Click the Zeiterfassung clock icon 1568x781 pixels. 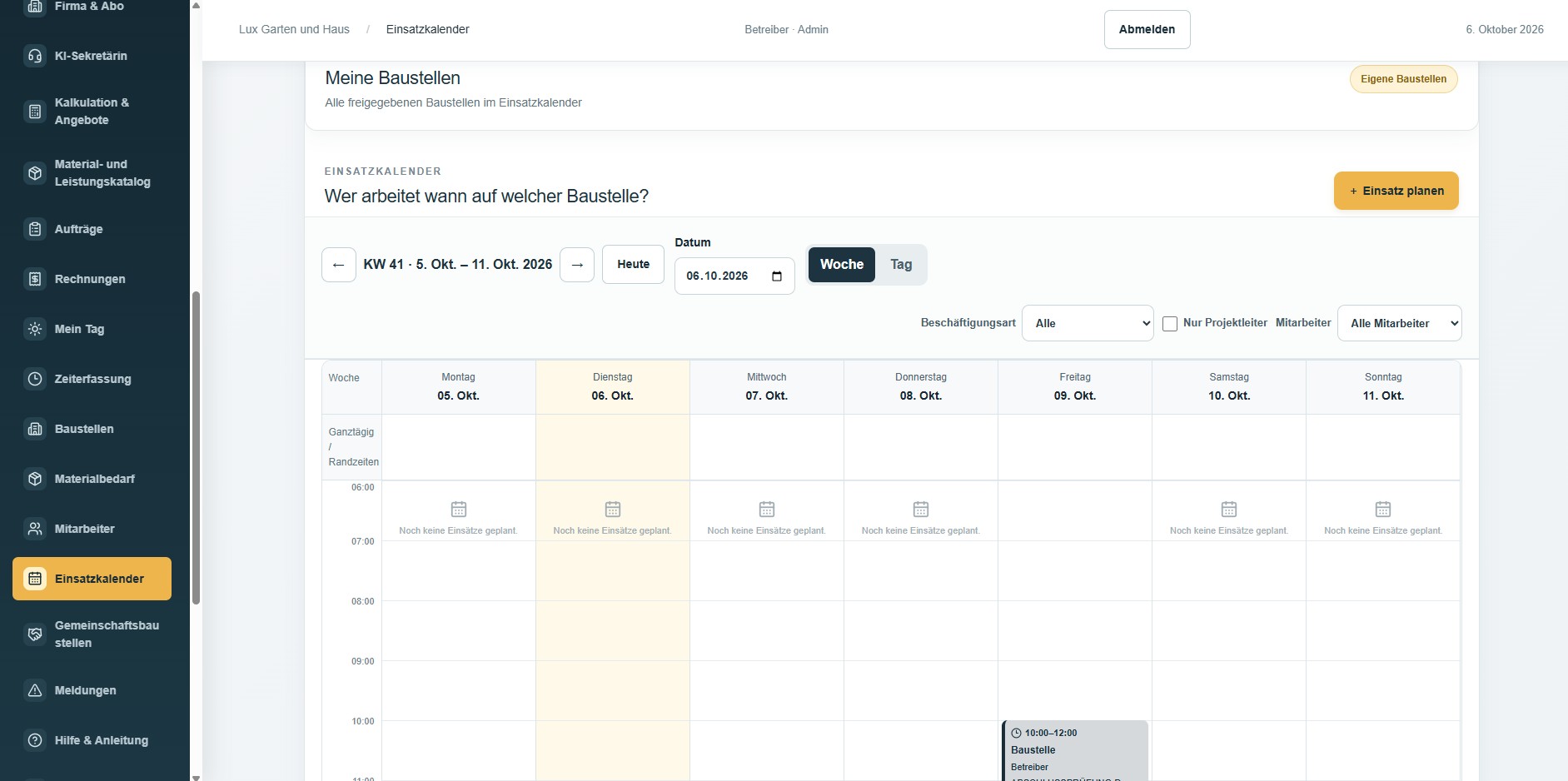pyautogui.click(x=35, y=379)
